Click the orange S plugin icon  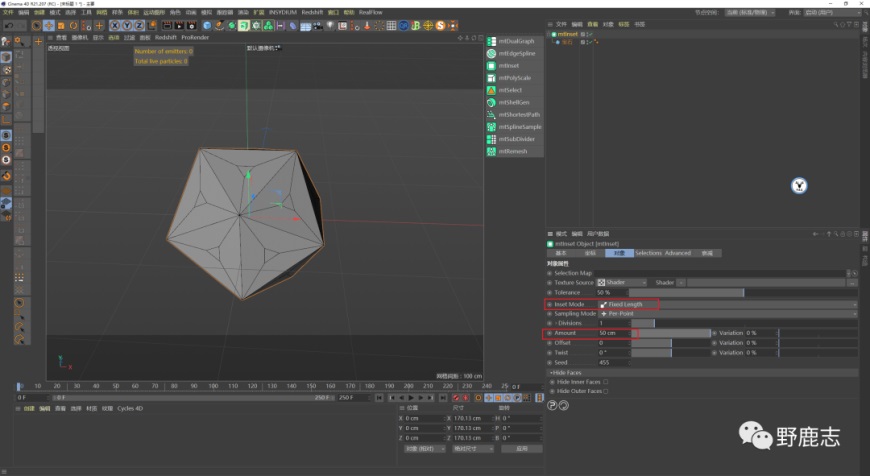(441, 26)
